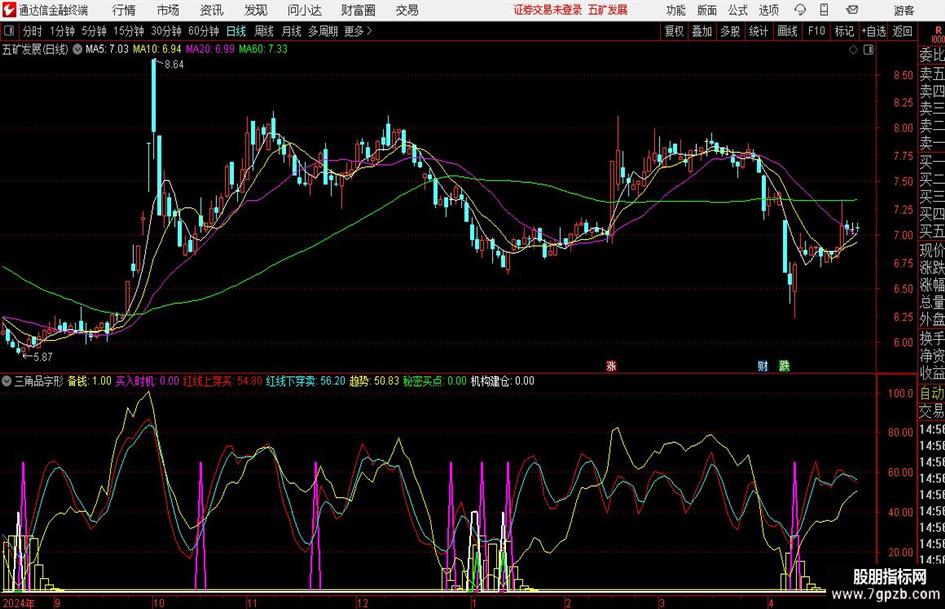Click the 画线 drawing tool button
Viewport: 945px width, 609px height.
point(787,31)
